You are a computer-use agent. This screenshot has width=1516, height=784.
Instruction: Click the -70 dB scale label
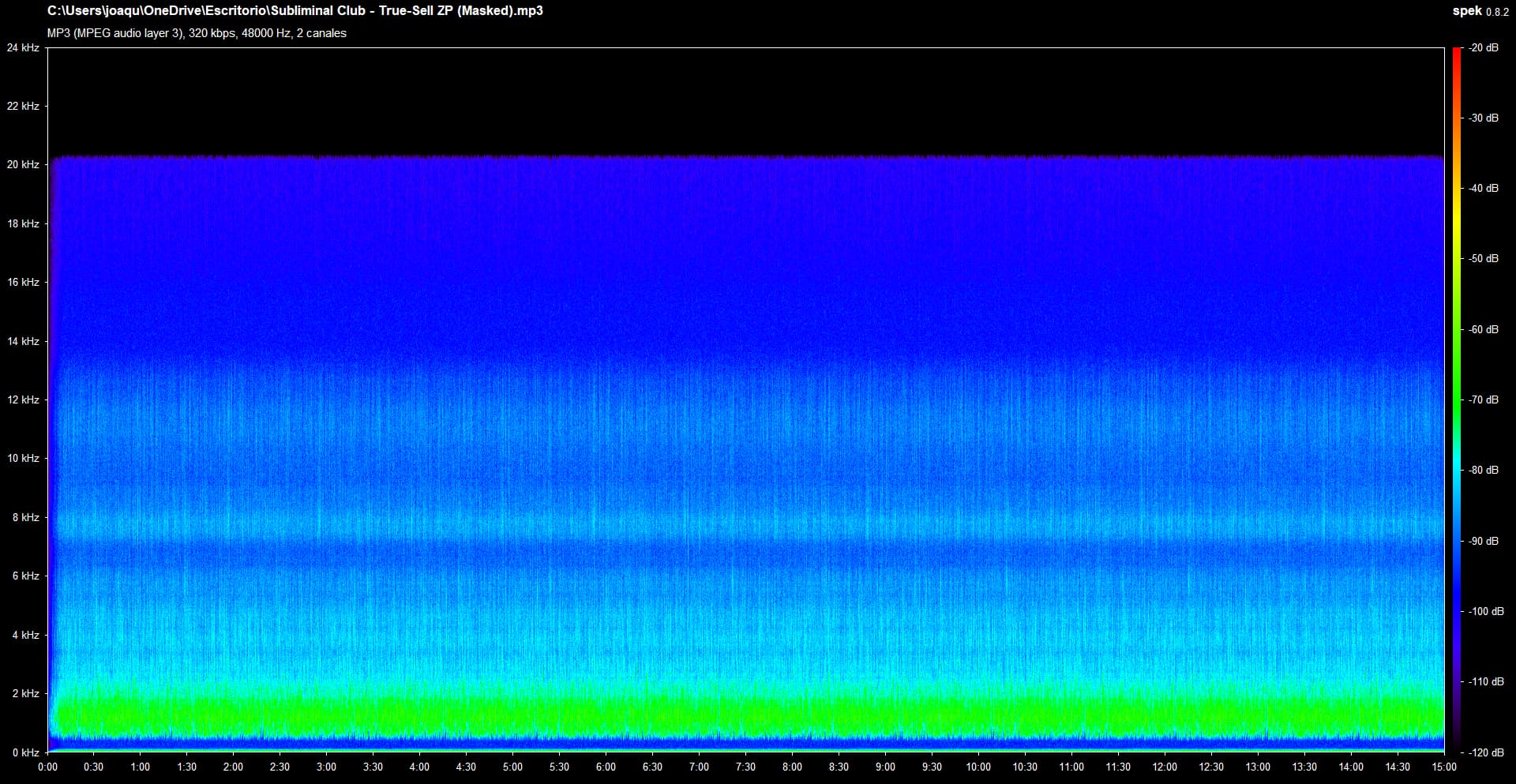(1484, 400)
